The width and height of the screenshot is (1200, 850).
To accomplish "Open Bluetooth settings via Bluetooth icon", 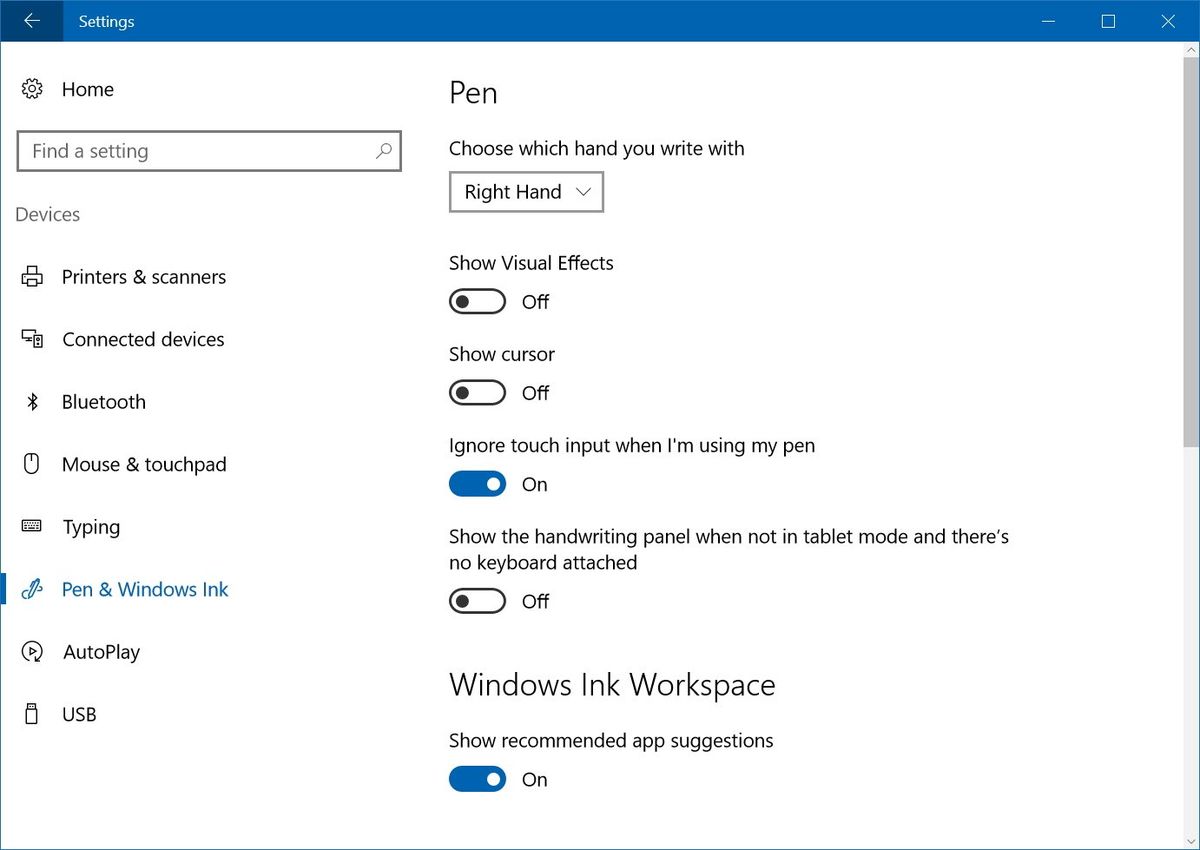I will tap(31, 401).
